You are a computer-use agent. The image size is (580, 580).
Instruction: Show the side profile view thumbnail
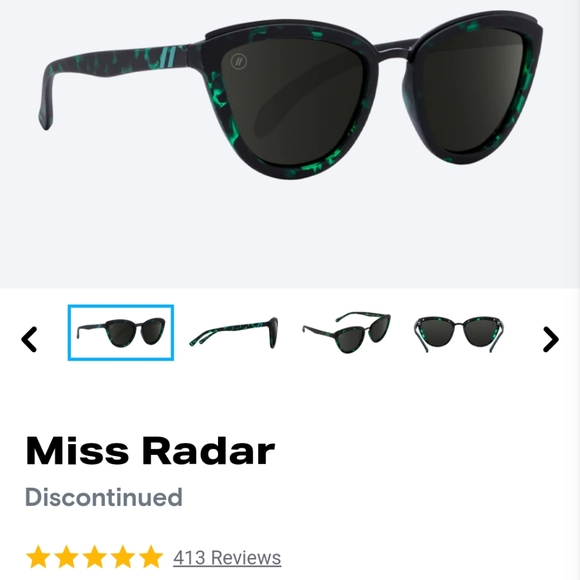[x=234, y=332]
